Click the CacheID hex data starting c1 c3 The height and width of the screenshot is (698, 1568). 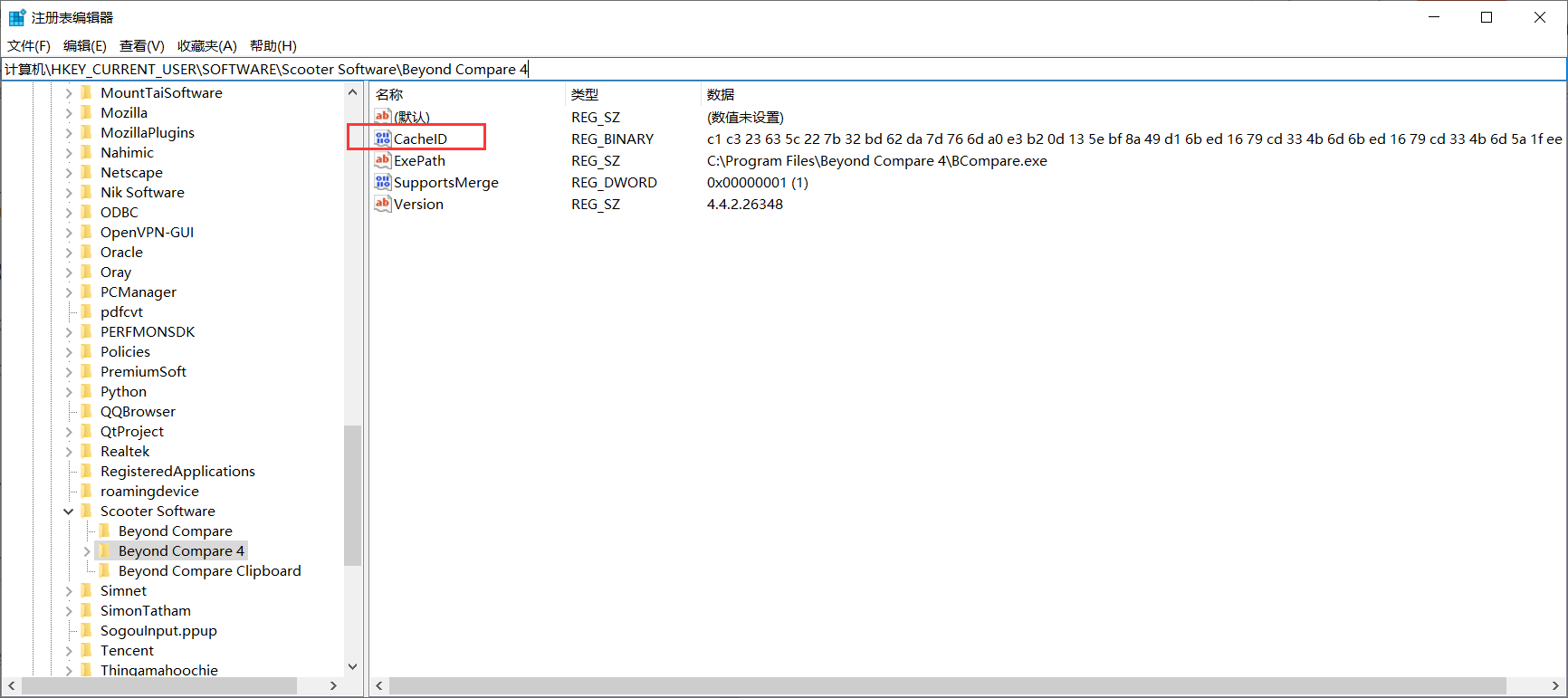1134,139
